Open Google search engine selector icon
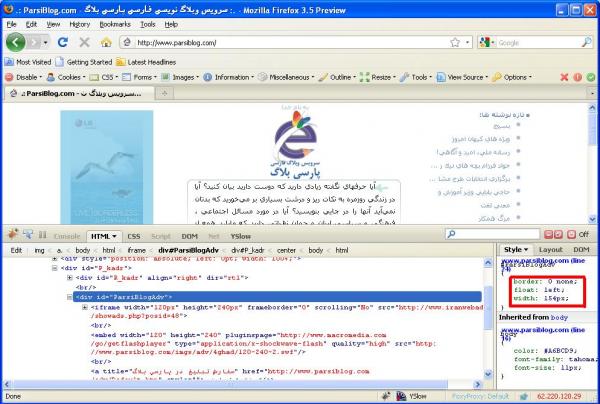Viewport: 600px width, 404px height. 487,42
